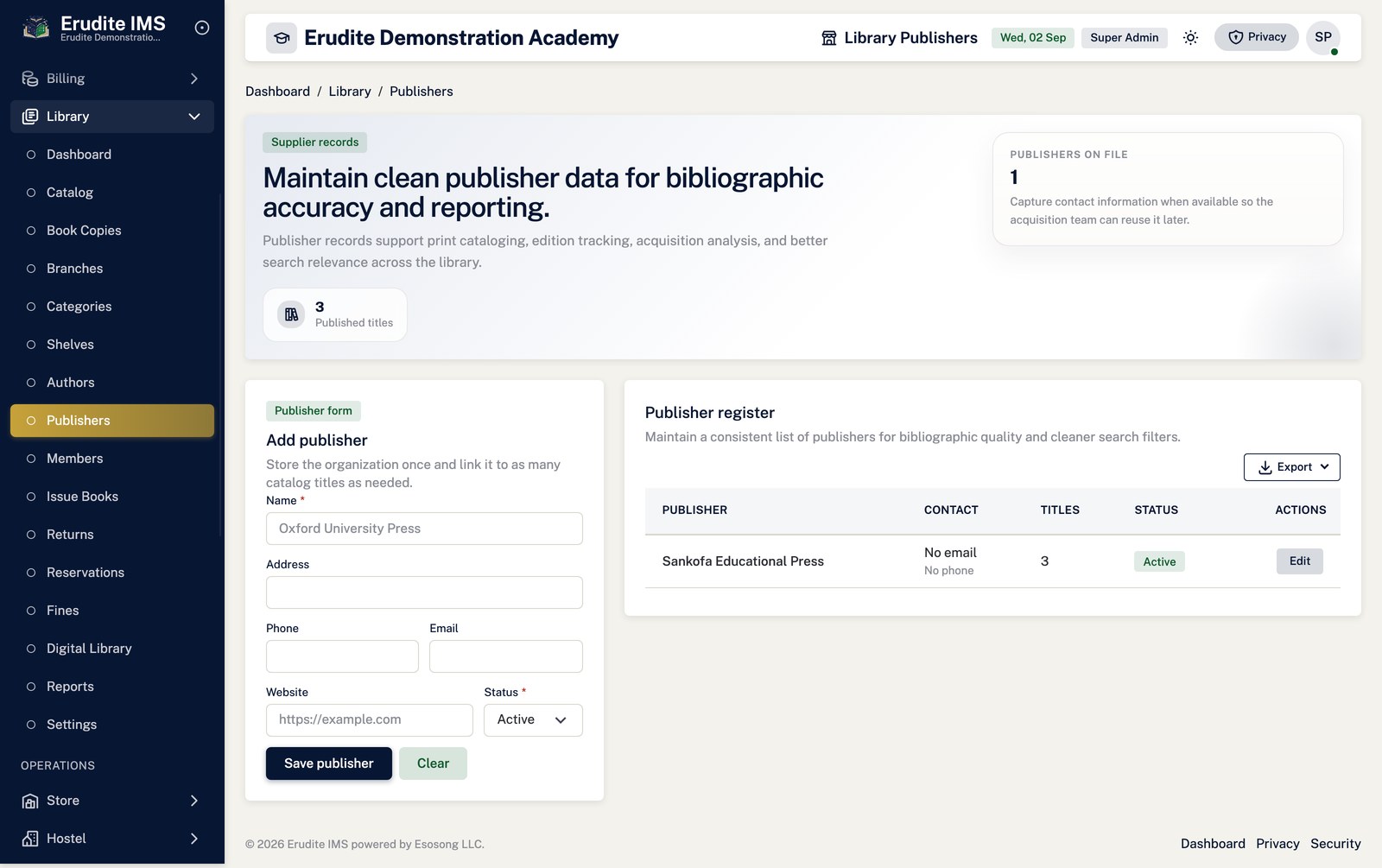
Task: Open the SP user avatar menu
Action: tap(1323, 37)
